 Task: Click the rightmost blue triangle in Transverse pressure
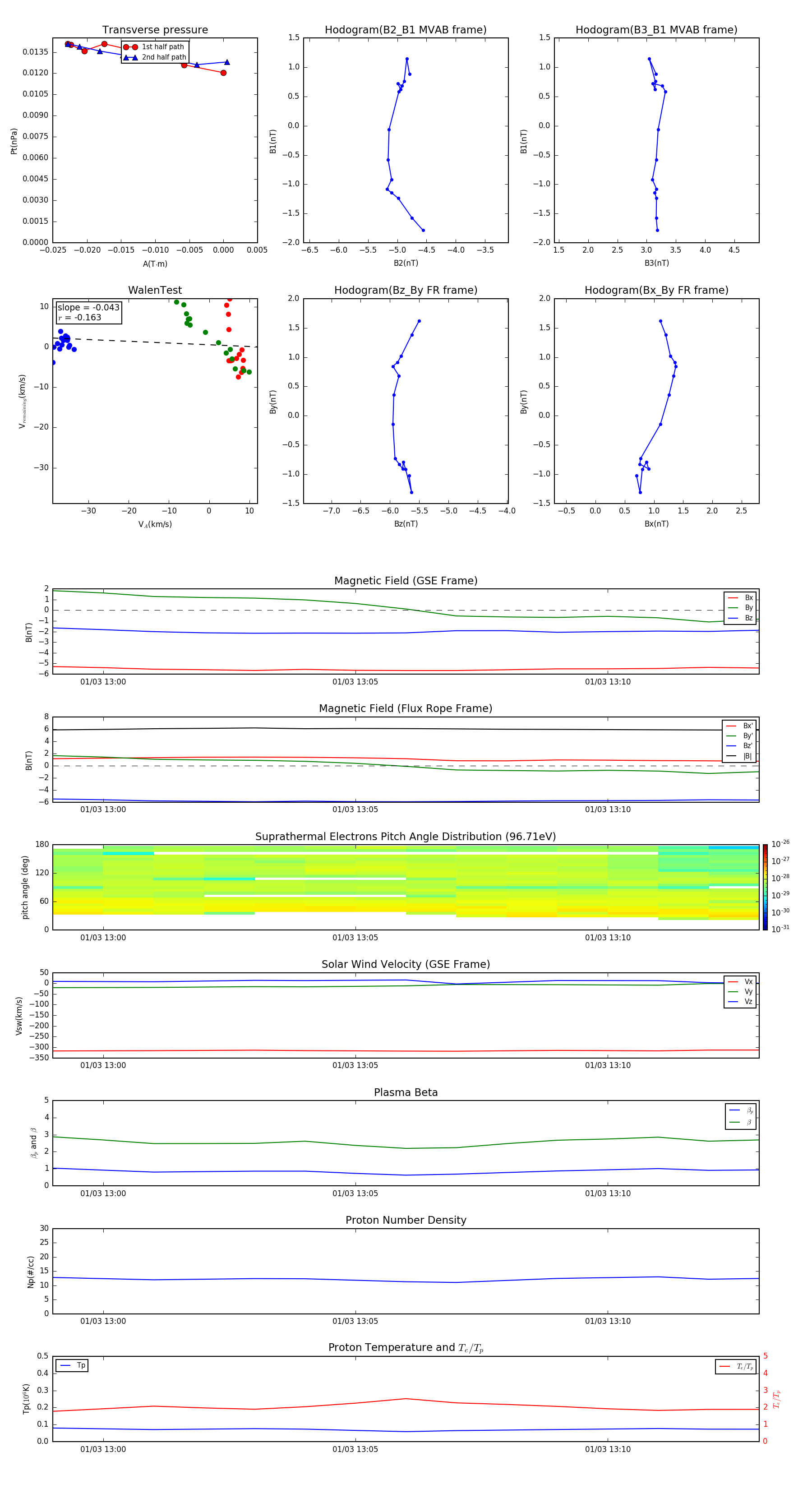[227, 62]
